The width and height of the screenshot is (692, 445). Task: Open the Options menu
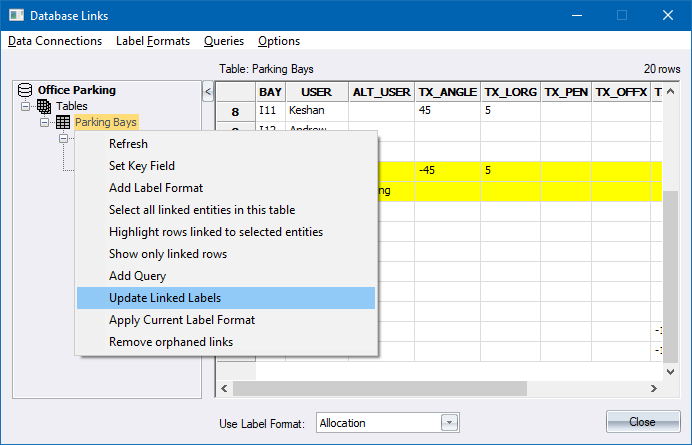click(279, 41)
